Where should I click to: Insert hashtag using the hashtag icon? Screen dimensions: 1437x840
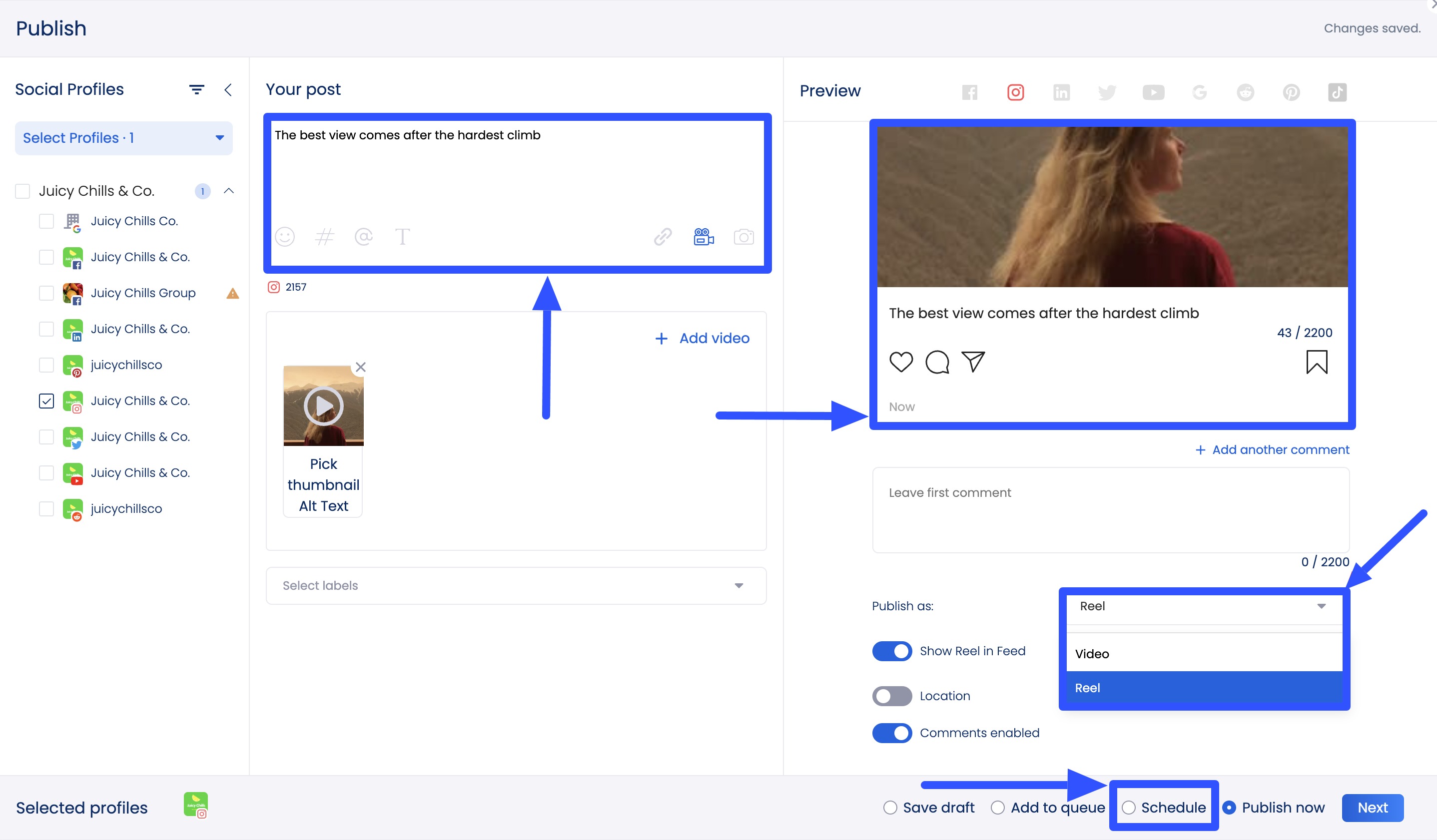[x=324, y=237]
